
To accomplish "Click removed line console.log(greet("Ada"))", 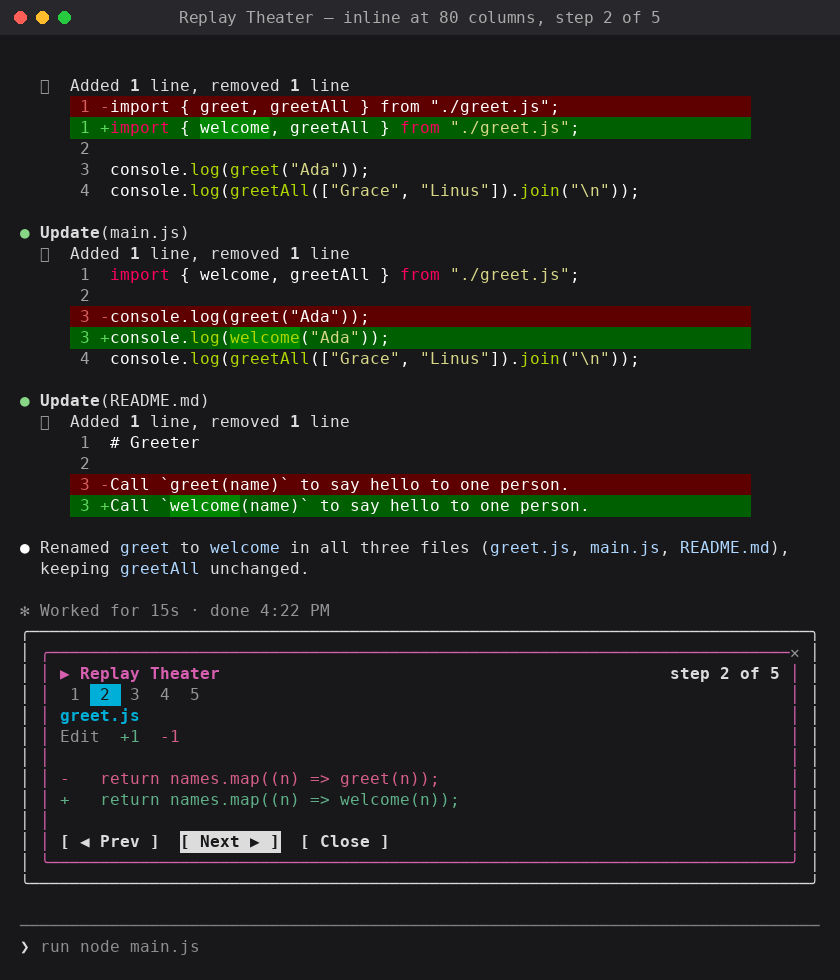I will pos(410,317).
